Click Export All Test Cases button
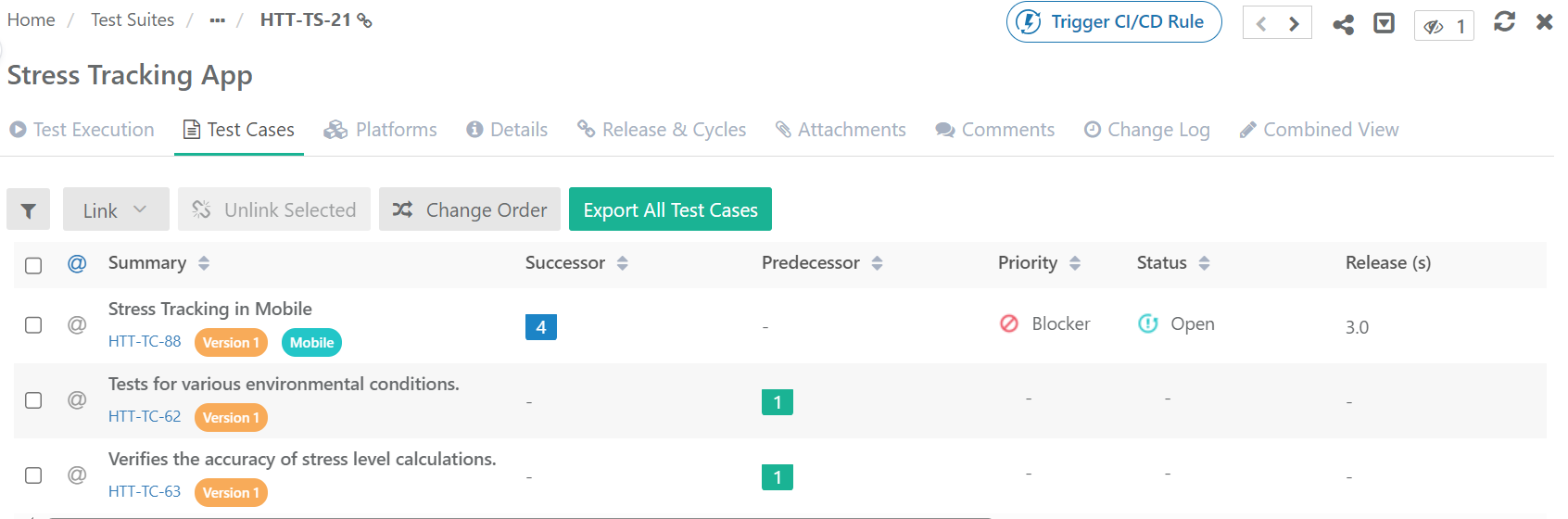Image resolution: width=1568 pixels, height=519 pixels. [670, 210]
